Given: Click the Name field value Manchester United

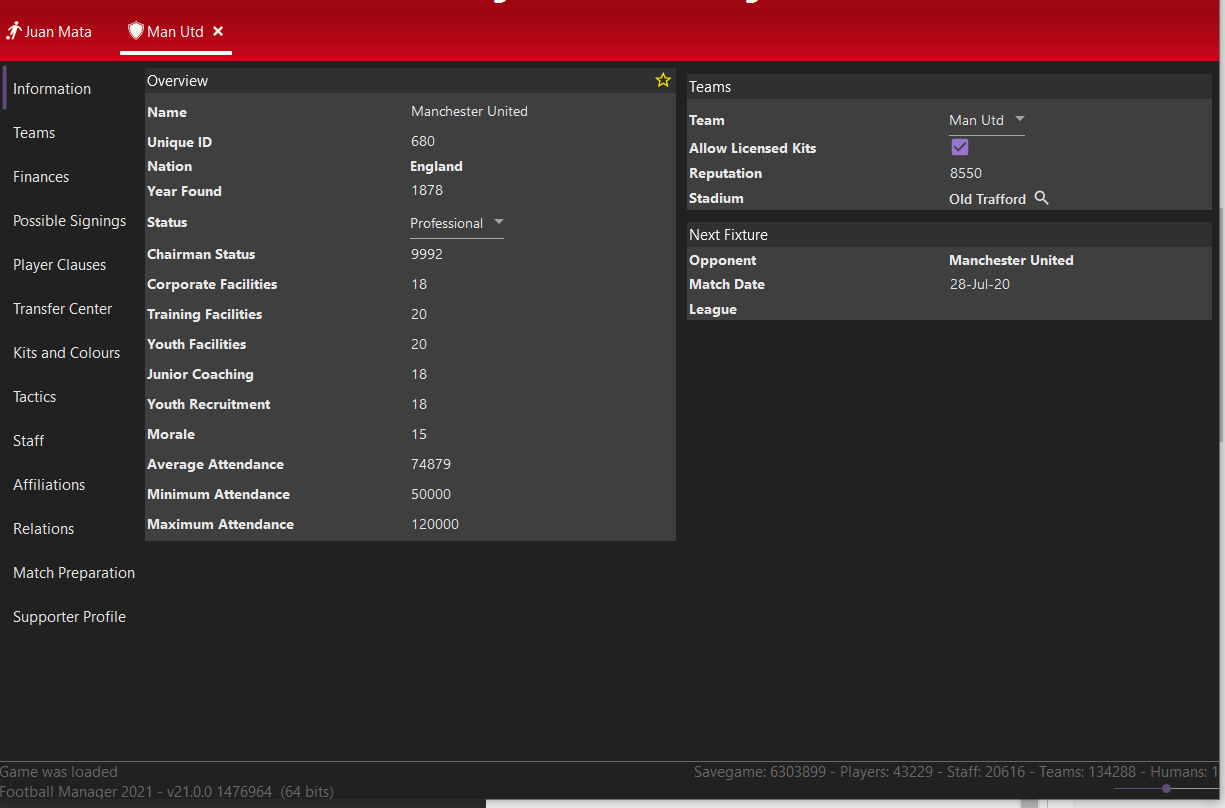Looking at the screenshot, I should pos(469,112).
